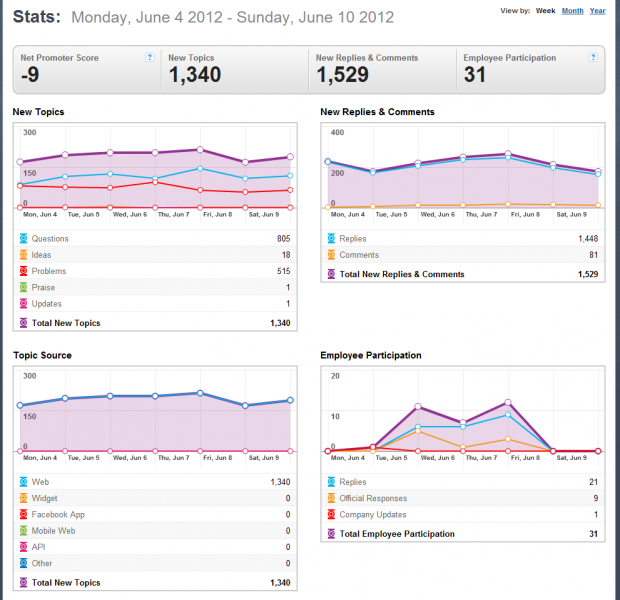Click the Problems row label
The height and width of the screenshot is (600, 620).
coord(49,271)
